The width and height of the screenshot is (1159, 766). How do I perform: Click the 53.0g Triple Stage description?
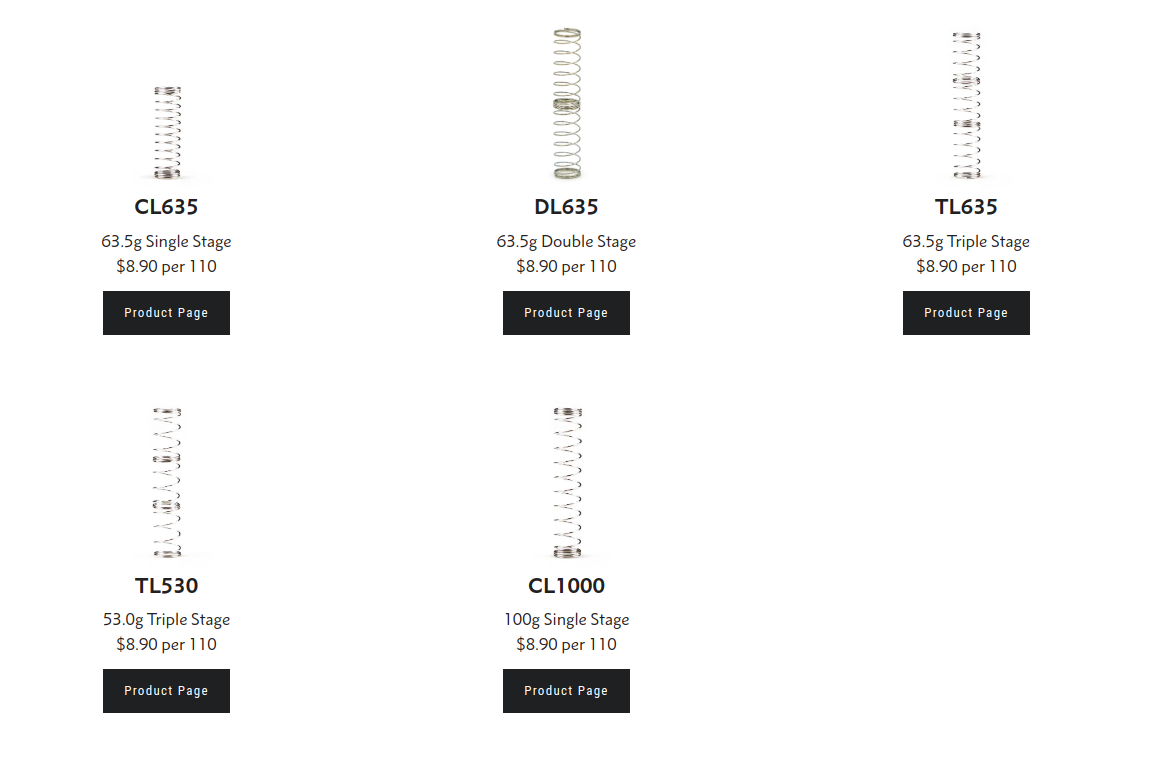point(166,620)
